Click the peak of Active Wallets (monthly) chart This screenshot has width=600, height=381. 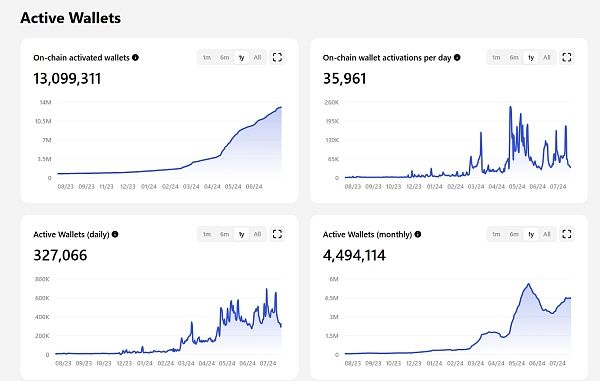click(528, 284)
